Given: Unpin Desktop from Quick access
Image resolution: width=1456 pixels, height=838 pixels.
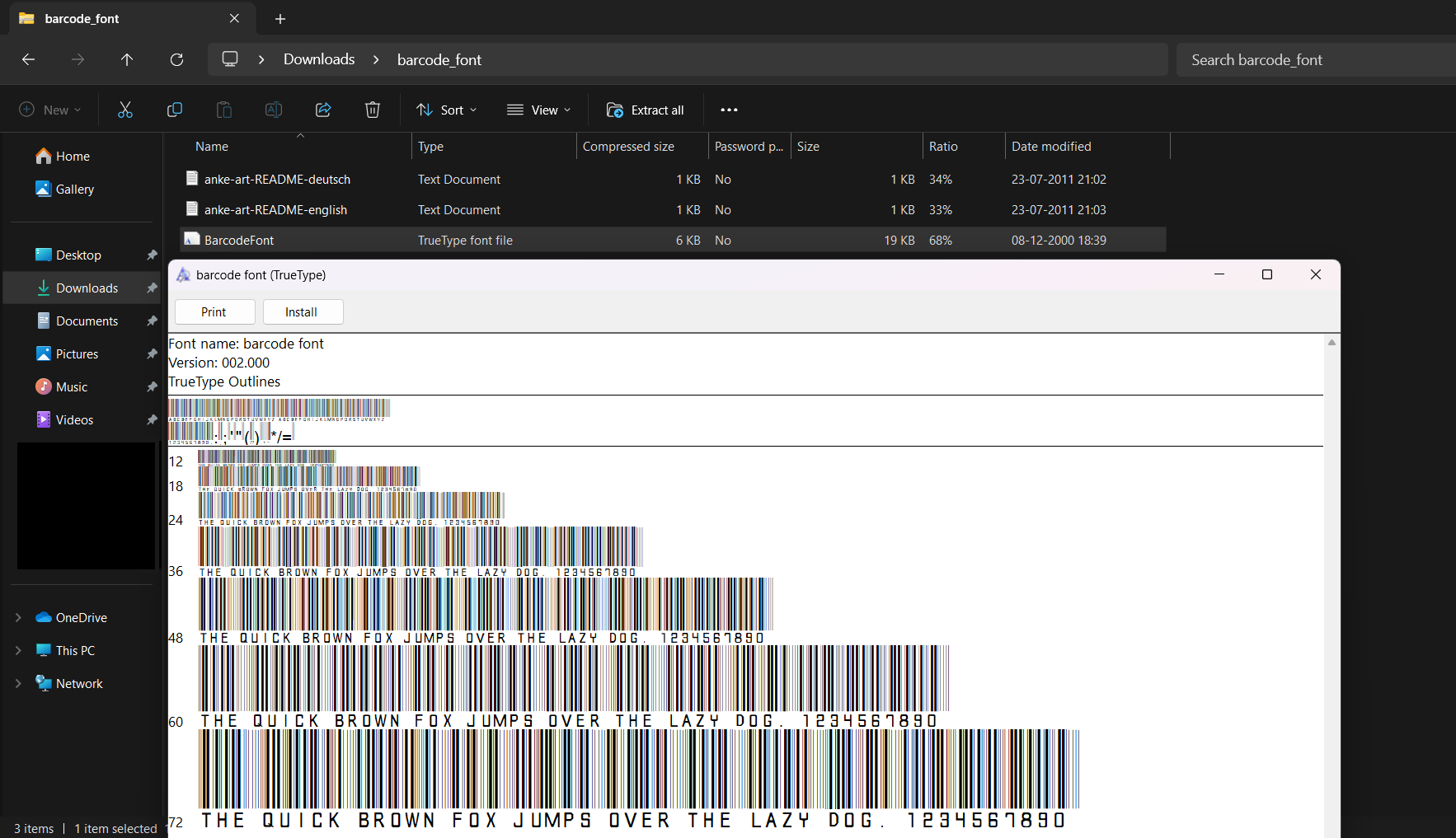Looking at the screenshot, I should point(152,255).
